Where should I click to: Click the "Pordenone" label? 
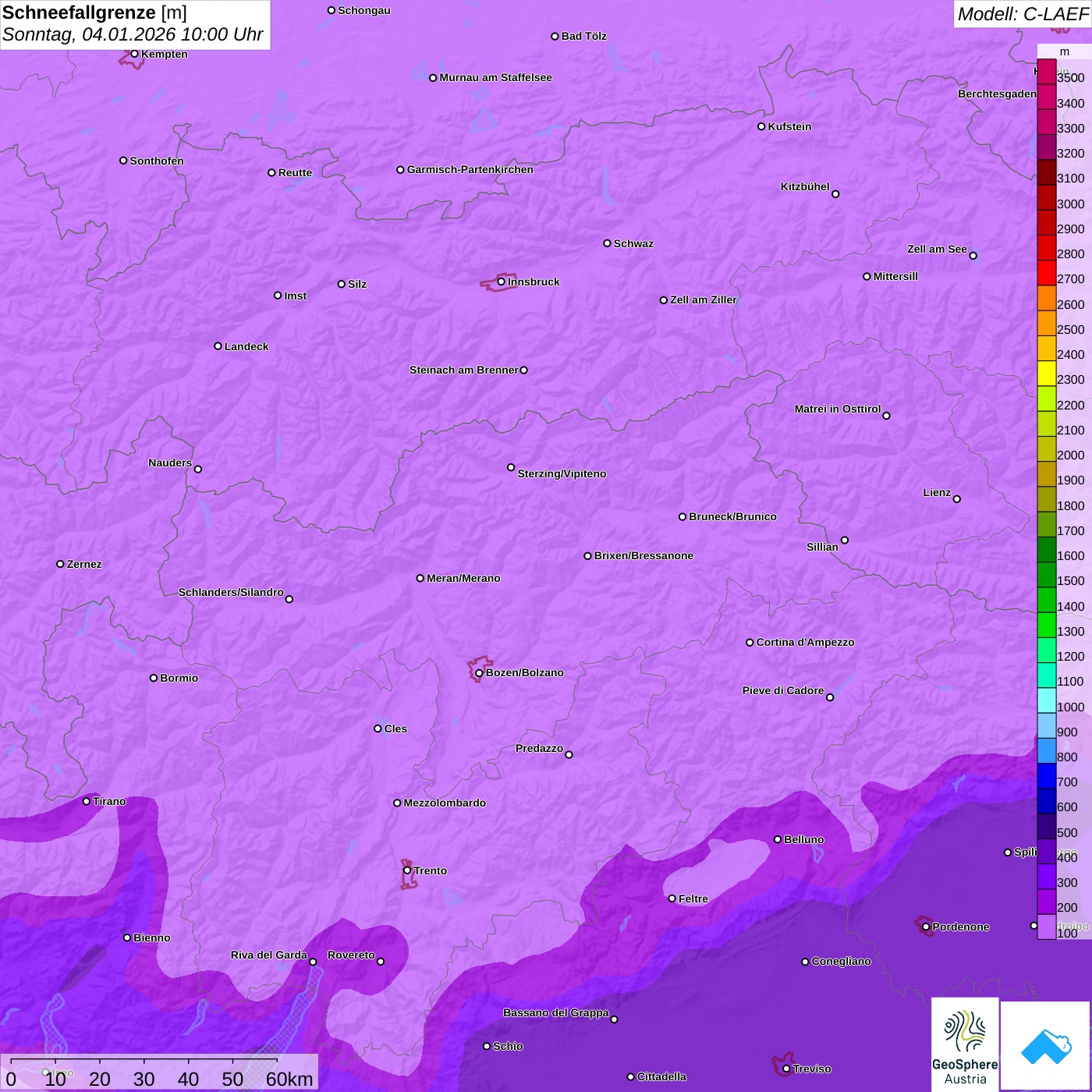click(961, 927)
